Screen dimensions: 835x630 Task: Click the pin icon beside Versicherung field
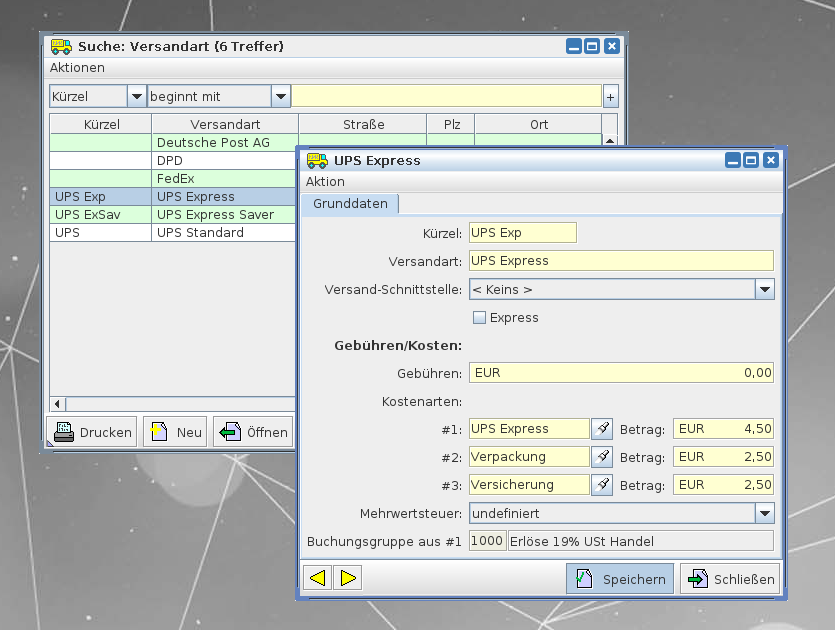(602, 485)
